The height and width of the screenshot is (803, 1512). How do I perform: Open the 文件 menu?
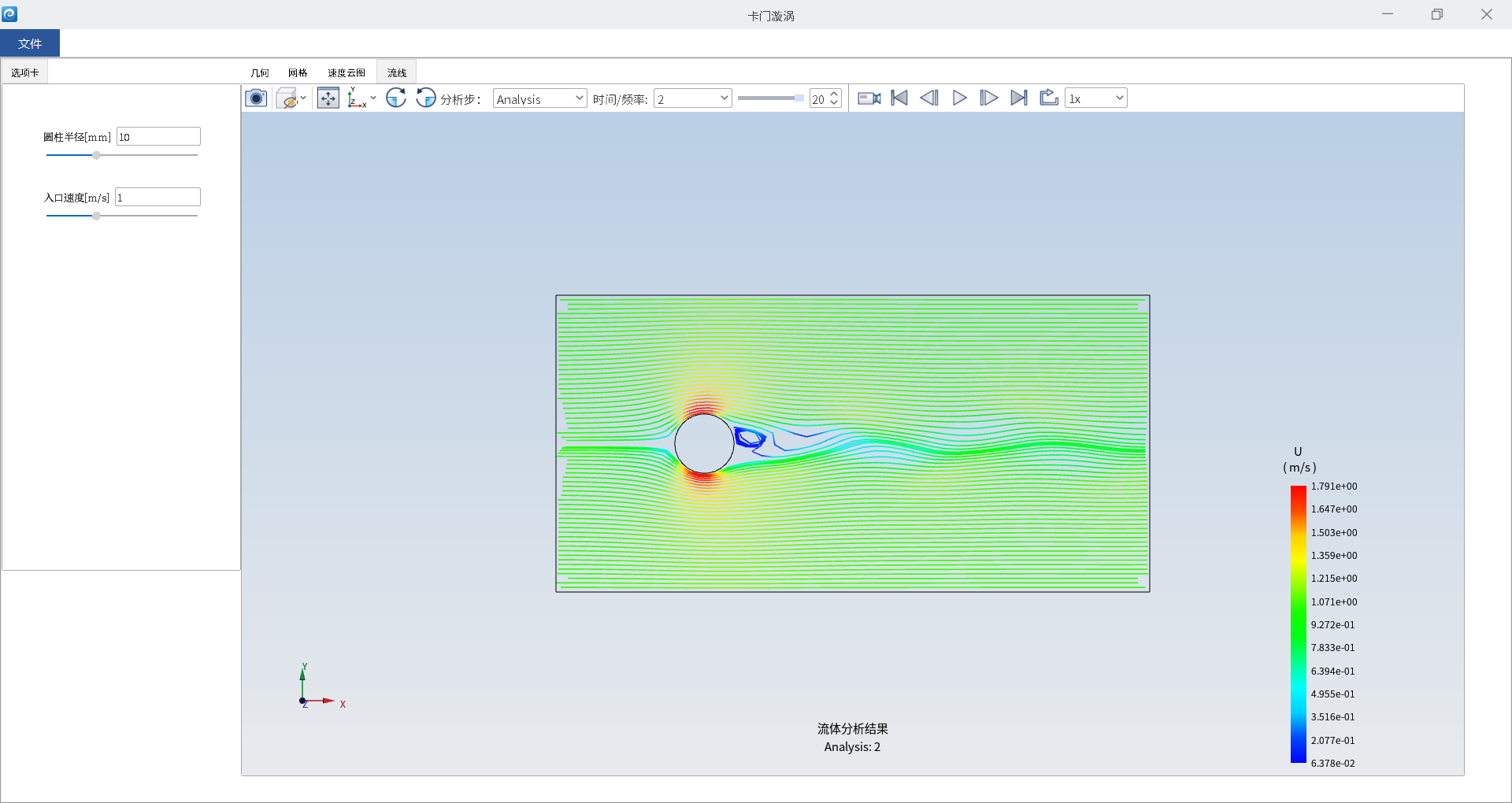pyautogui.click(x=30, y=43)
